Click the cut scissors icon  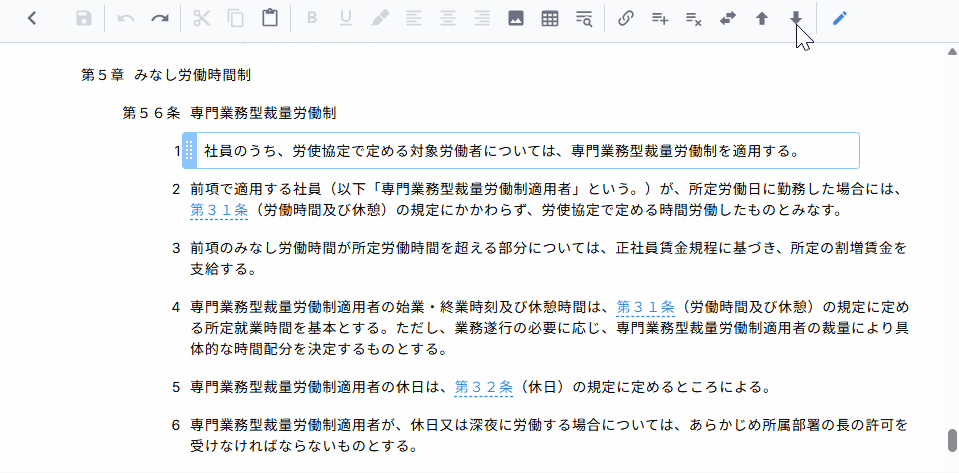tap(201, 18)
